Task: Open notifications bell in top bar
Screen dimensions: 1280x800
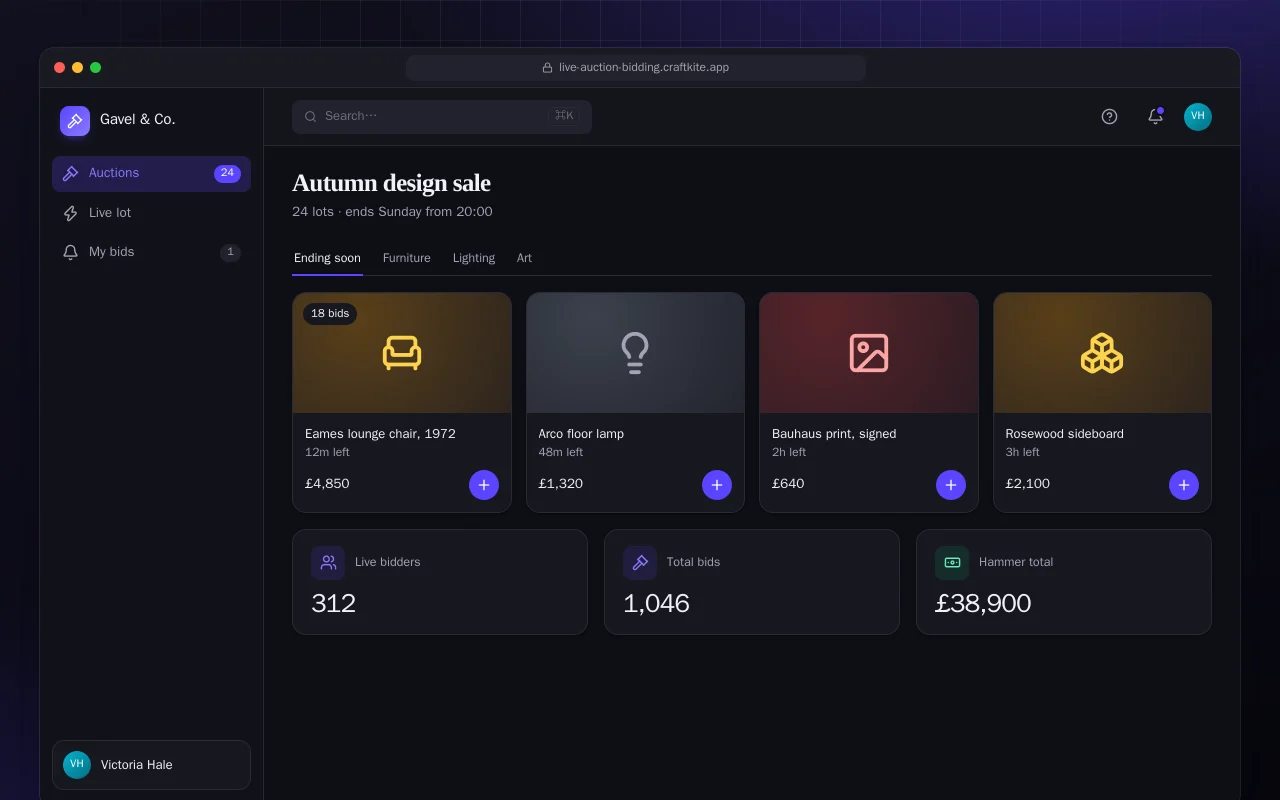Action: [1155, 117]
